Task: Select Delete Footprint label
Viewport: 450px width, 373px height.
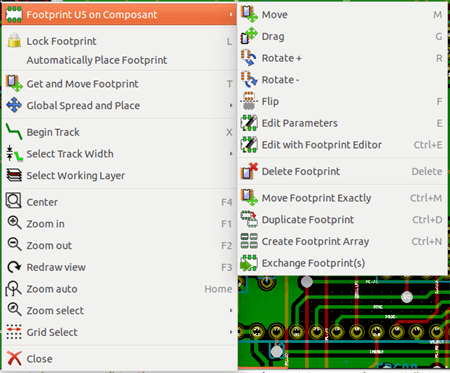Action: pyautogui.click(x=301, y=171)
